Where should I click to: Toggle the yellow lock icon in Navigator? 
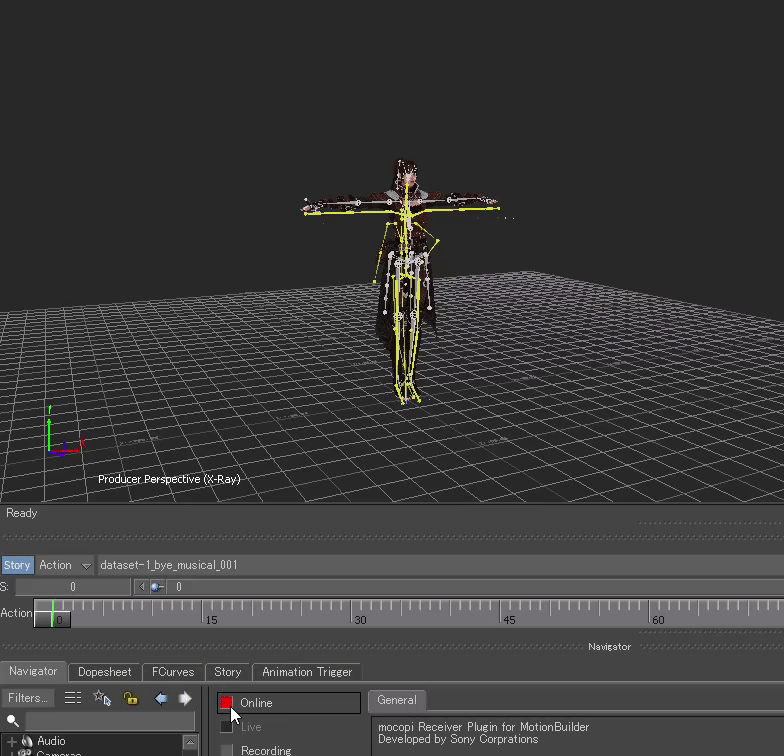coord(130,698)
